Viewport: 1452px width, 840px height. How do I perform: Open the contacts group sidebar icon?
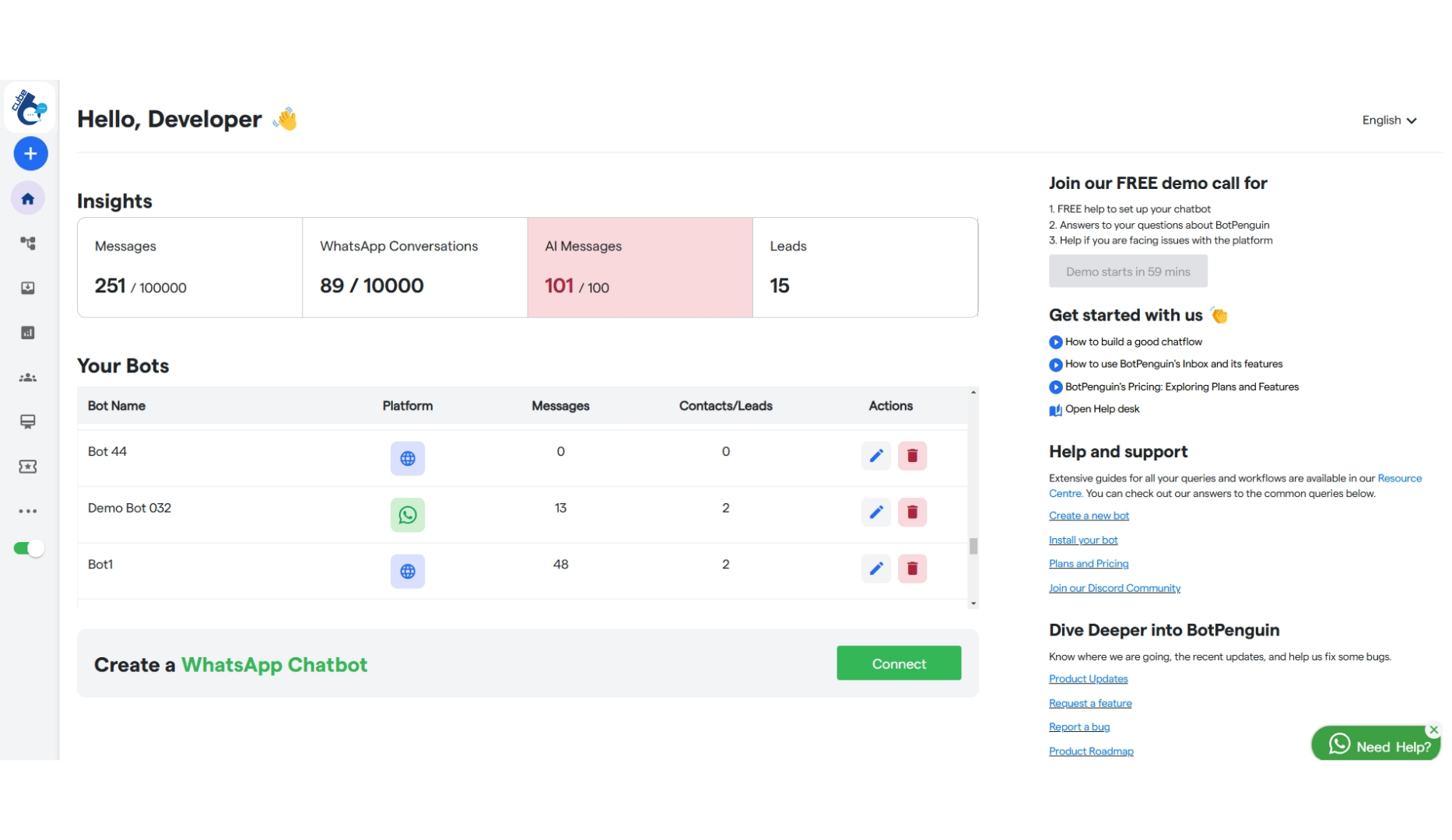(x=28, y=378)
